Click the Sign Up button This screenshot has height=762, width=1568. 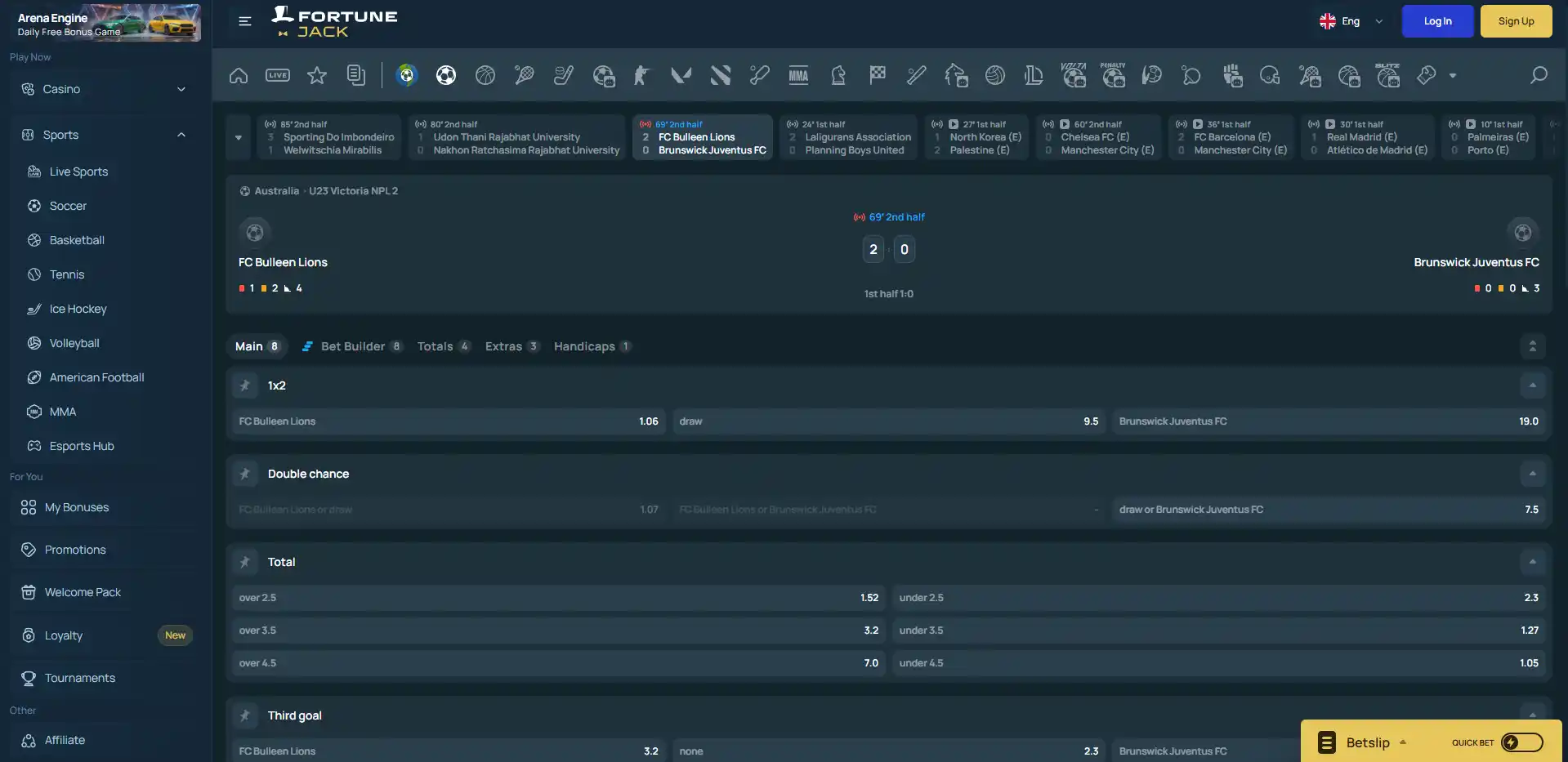point(1516,21)
